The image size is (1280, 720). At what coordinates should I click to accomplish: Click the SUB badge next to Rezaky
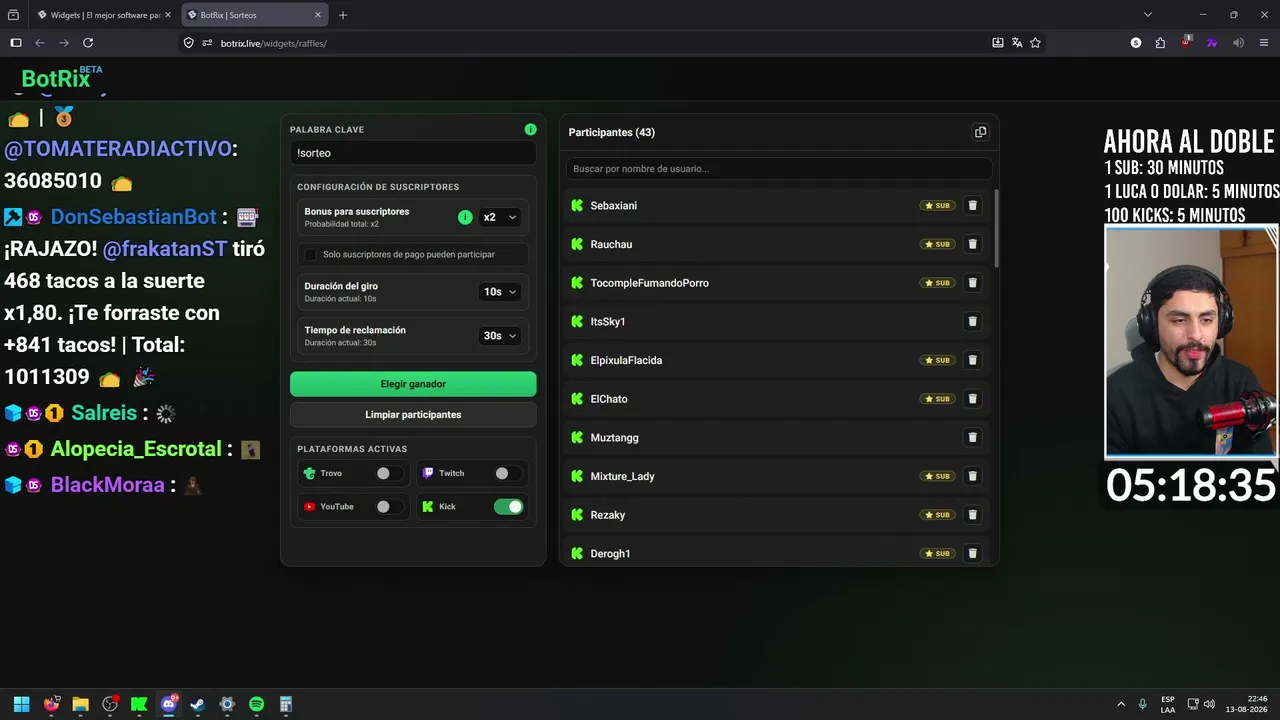(937, 515)
